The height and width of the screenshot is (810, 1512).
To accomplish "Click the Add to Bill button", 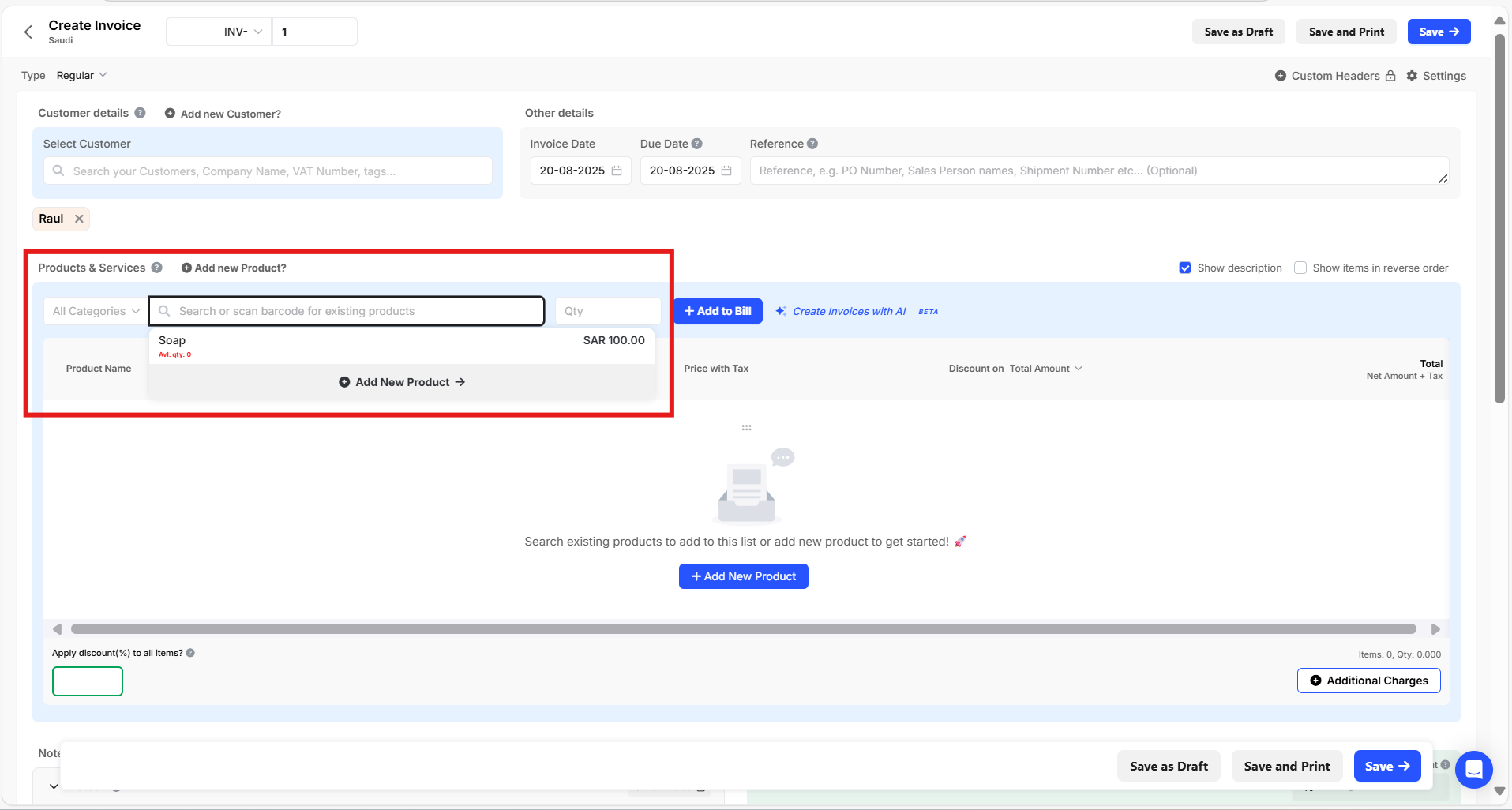I will [x=718, y=311].
